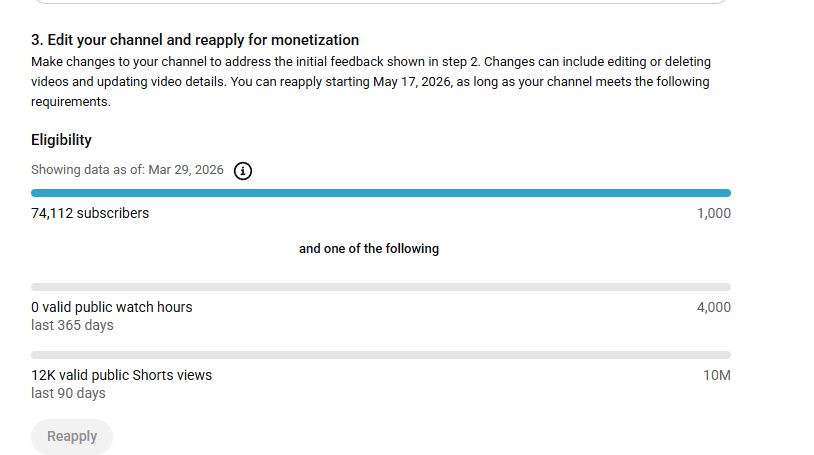Click the 10M Shorts views threshold
814x455 pixels.
point(717,375)
